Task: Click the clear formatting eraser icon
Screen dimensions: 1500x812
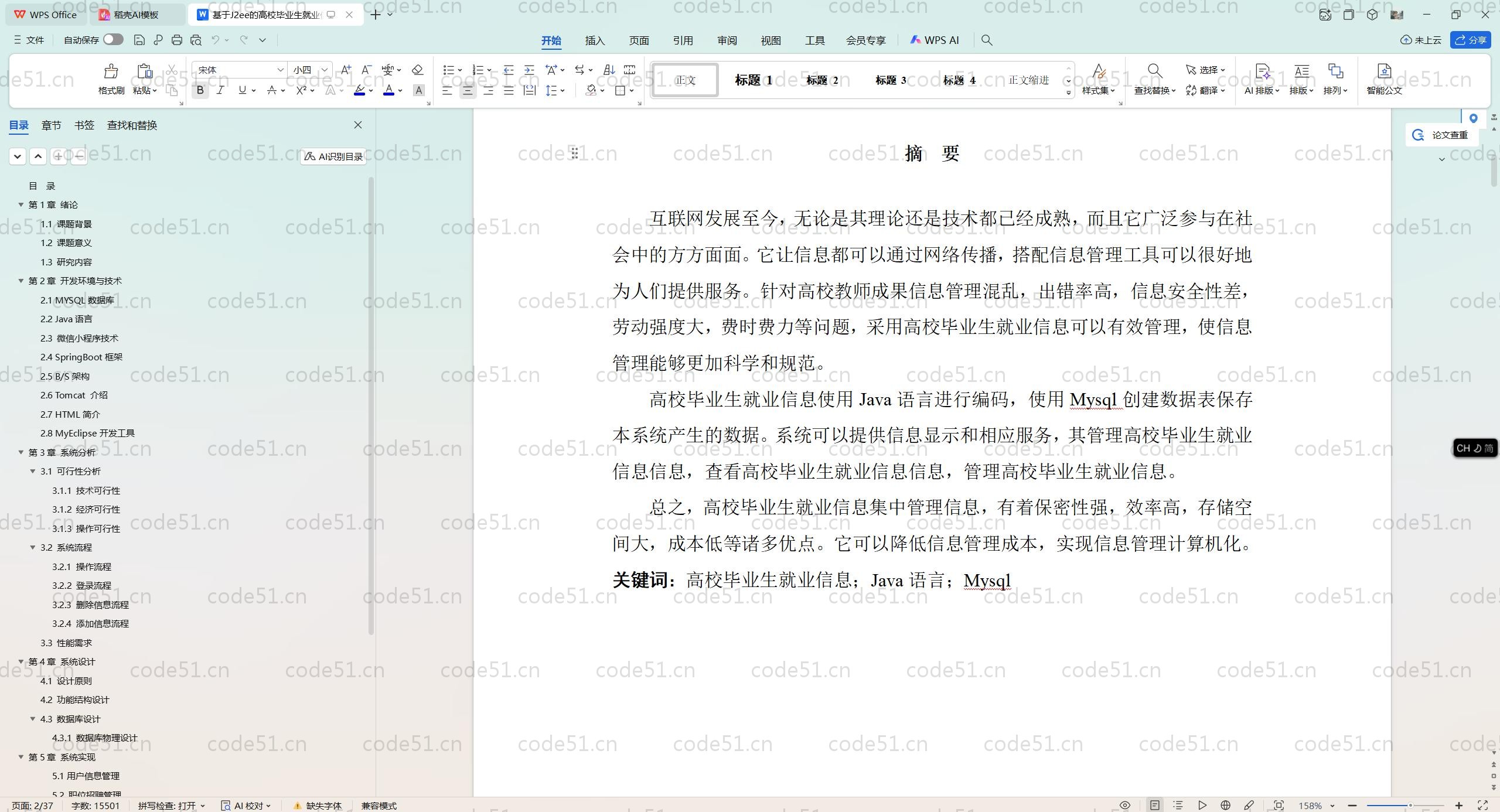Action: pyautogui.click(x=417, y=70)
